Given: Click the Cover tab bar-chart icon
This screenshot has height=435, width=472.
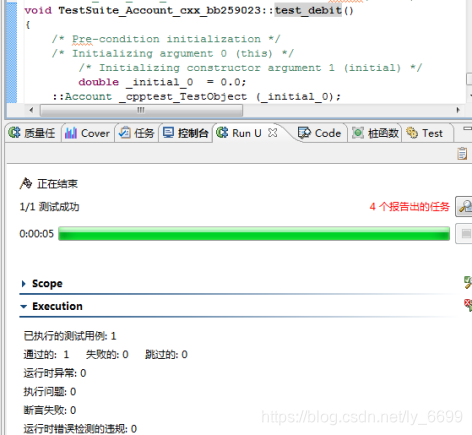Looking at the screenshot, I should tap(71, 133).
